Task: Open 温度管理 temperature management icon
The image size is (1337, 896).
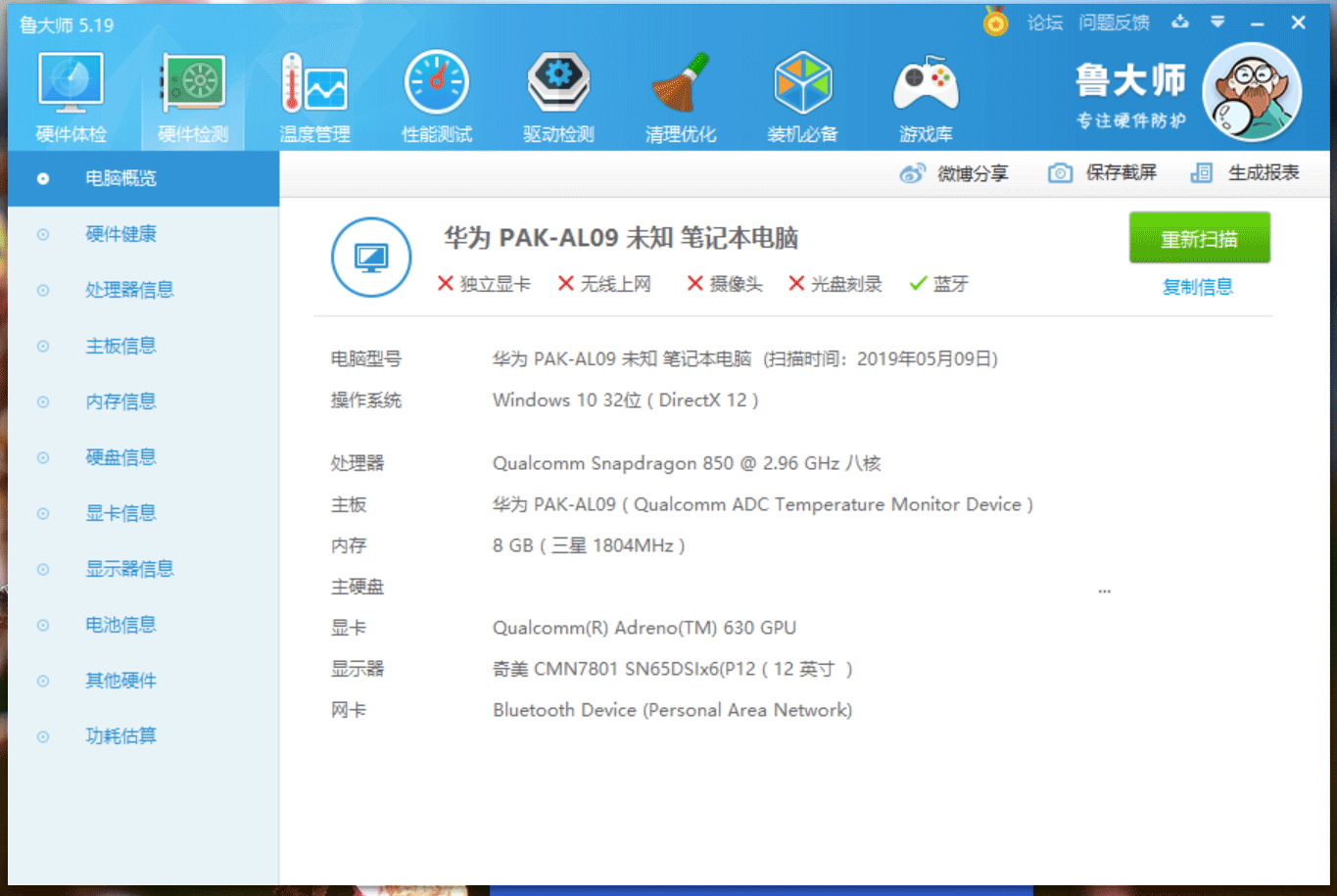Action: (314, 96)
